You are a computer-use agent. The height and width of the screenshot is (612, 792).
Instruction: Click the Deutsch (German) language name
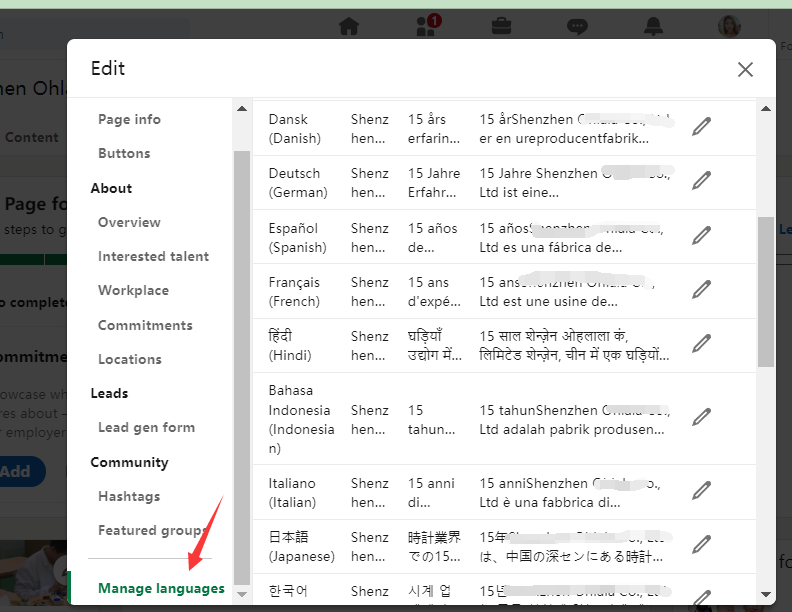tap(298, 183)
